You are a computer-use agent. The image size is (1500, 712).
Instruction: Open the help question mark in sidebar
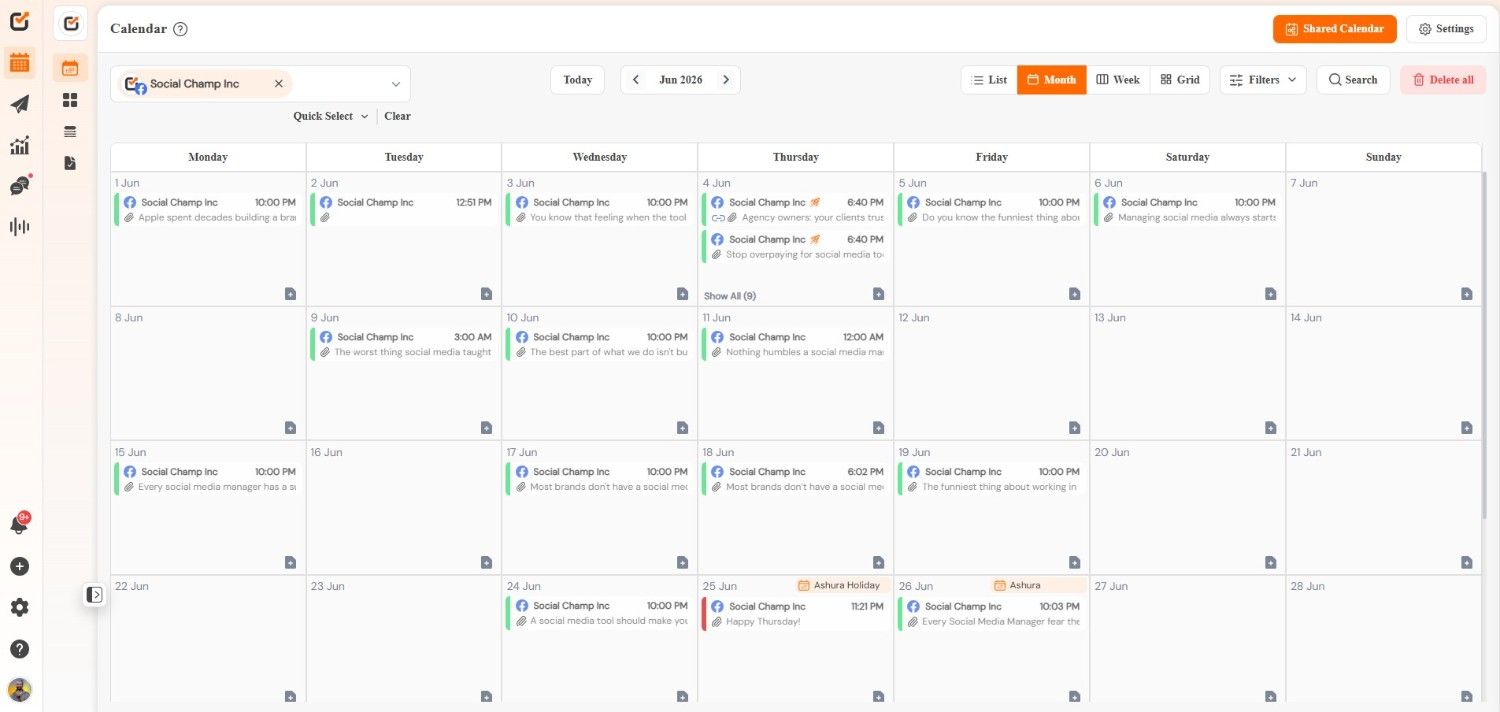tap(19, 649)
